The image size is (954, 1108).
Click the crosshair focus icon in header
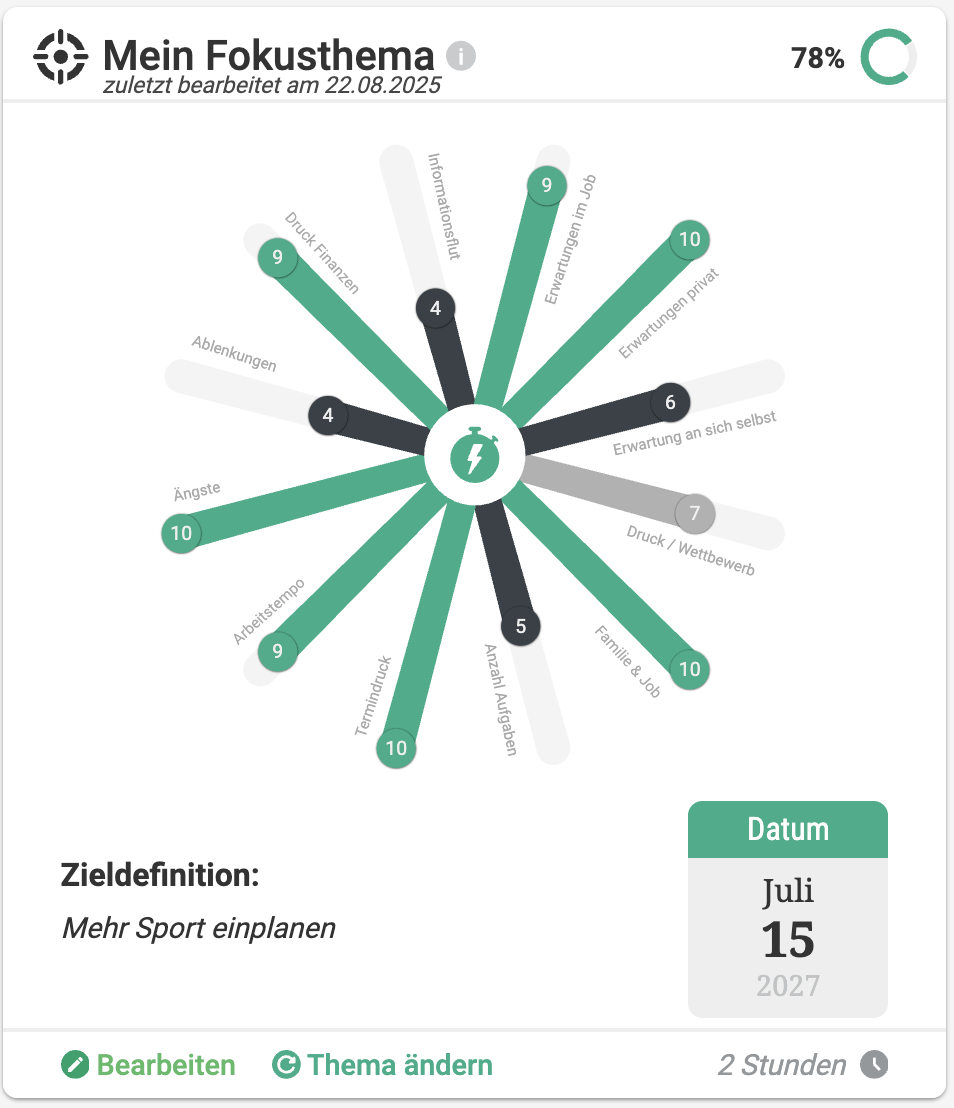(61, 57)
